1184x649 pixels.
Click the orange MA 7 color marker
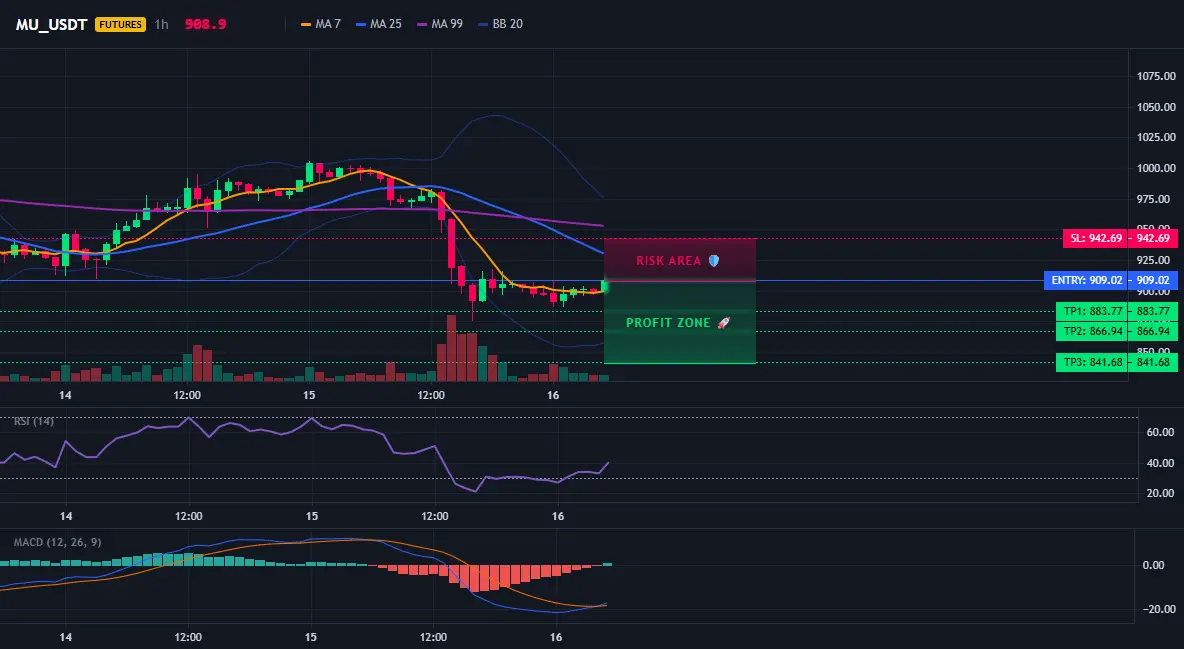click(306, 24)
